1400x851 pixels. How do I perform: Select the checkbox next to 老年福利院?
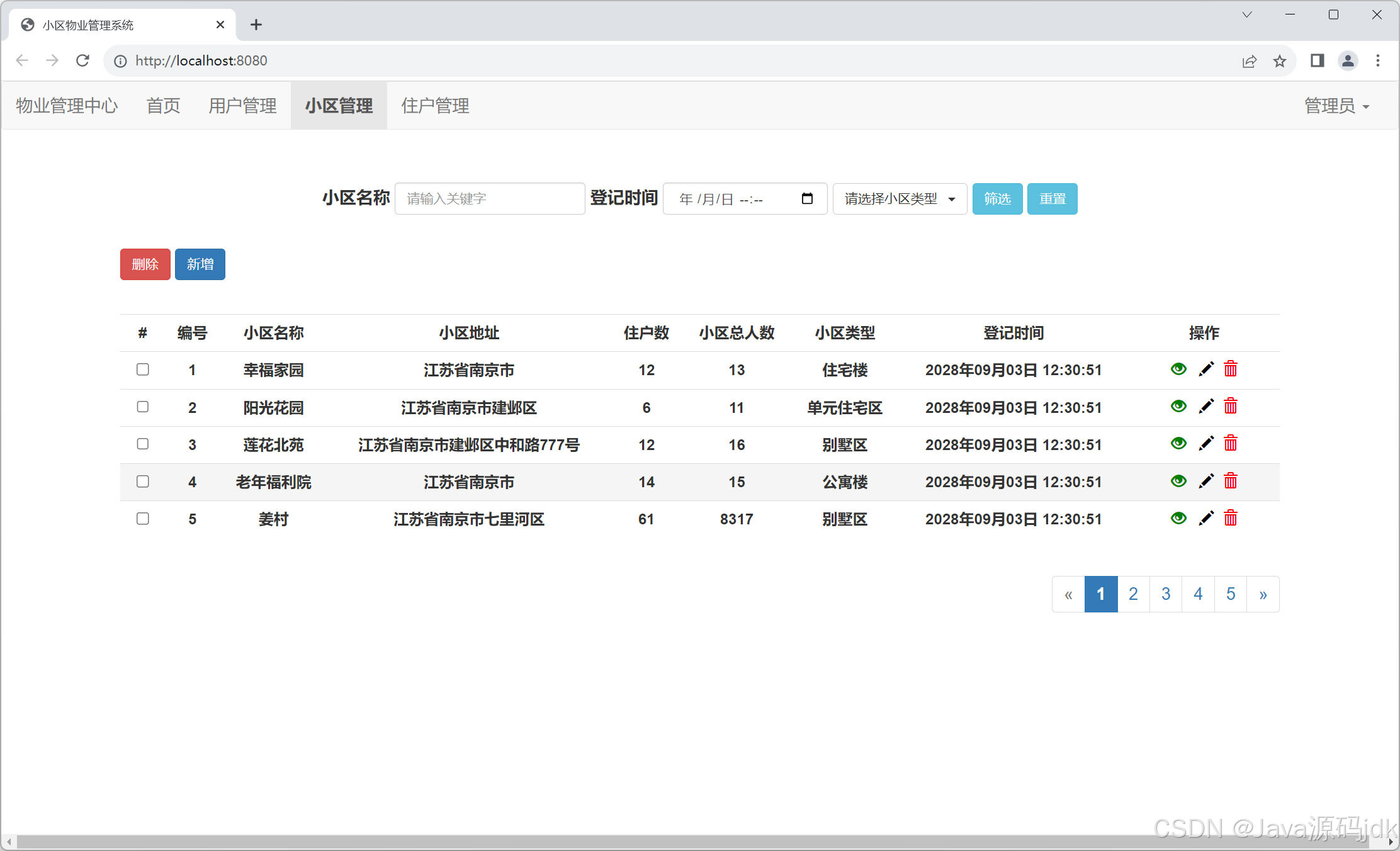pos(143,482)
